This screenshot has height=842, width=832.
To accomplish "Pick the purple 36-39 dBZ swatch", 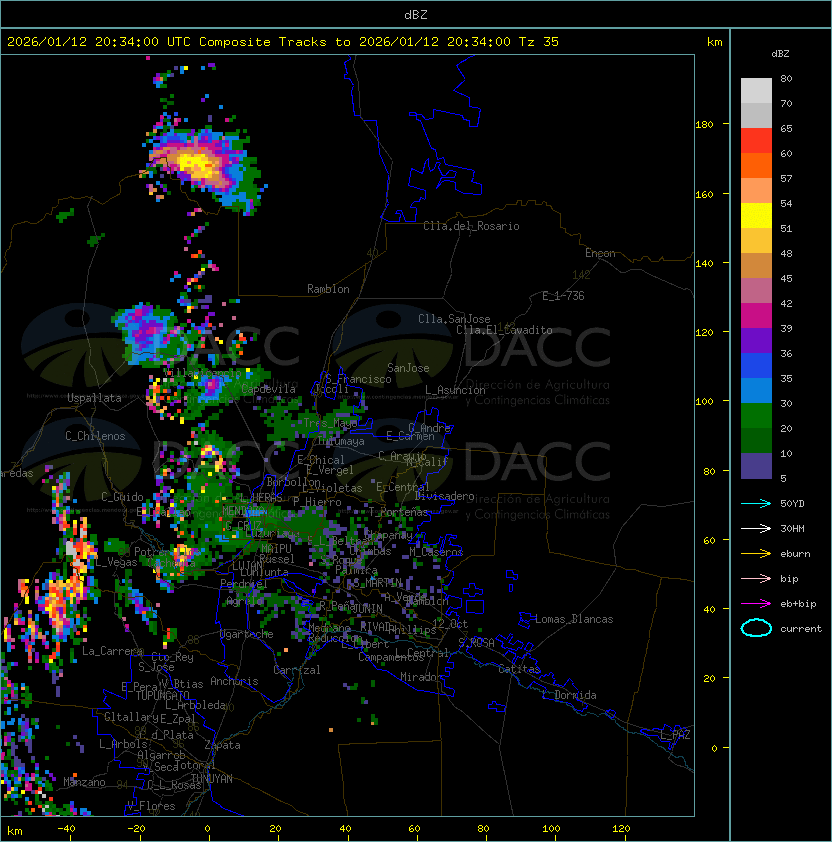I will click(756, 341).
